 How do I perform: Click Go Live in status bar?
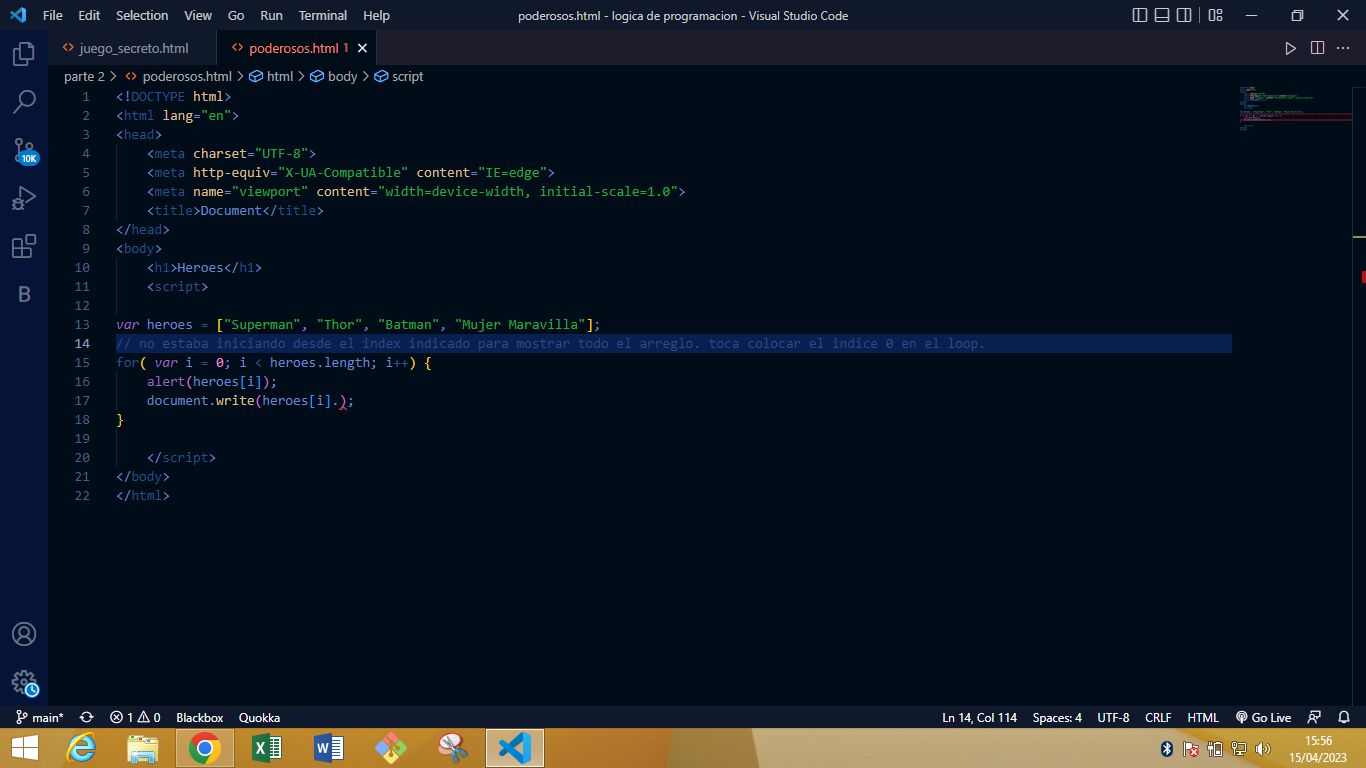pos(1263,717)
